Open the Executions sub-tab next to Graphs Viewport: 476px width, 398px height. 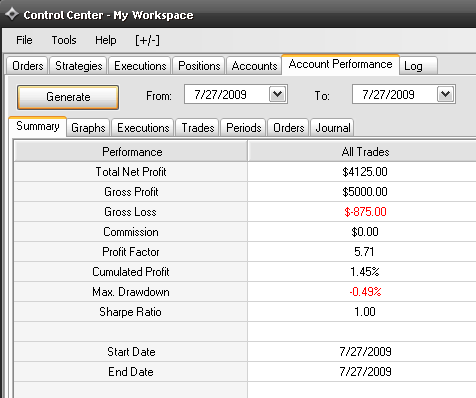point(143,128)
